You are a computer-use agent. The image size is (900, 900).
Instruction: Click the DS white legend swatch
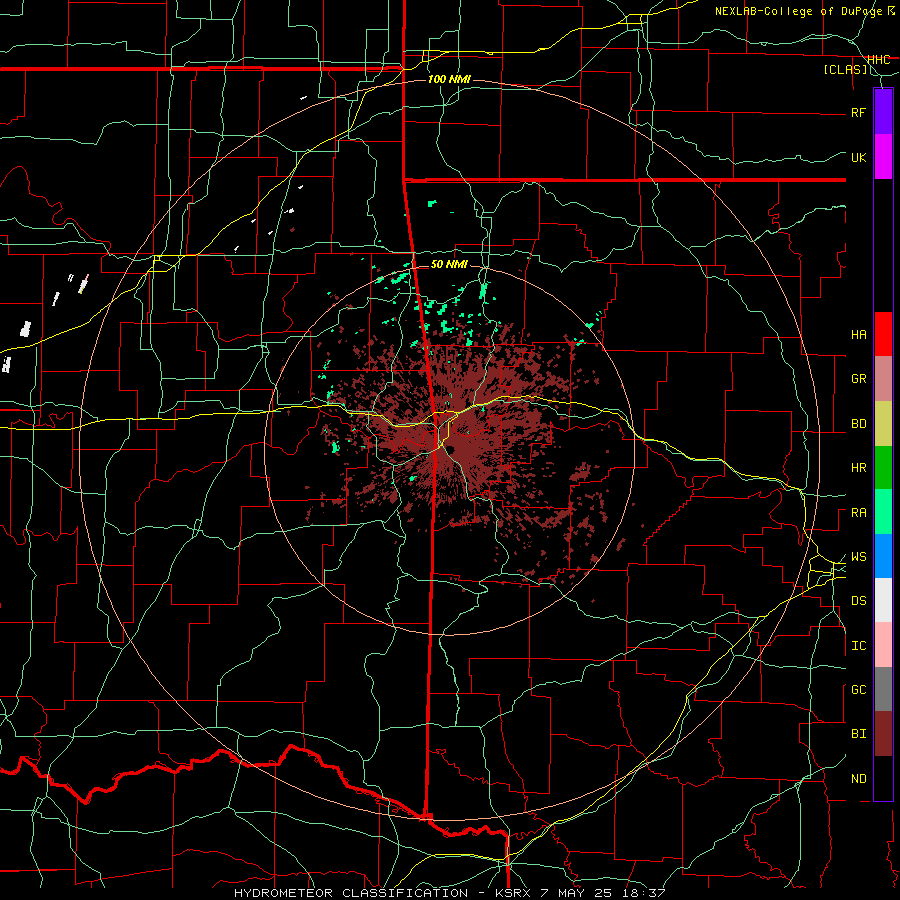883,600
